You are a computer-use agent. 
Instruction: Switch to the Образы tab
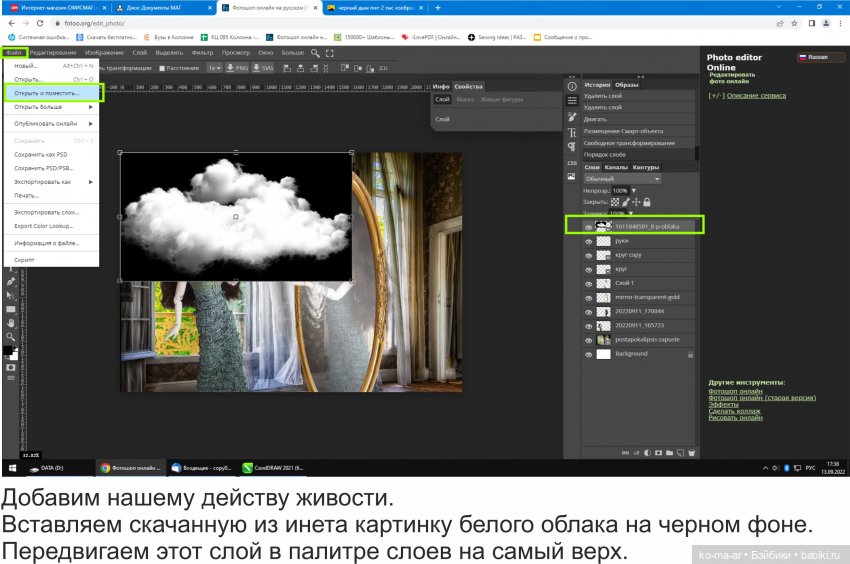coord(627,85)
